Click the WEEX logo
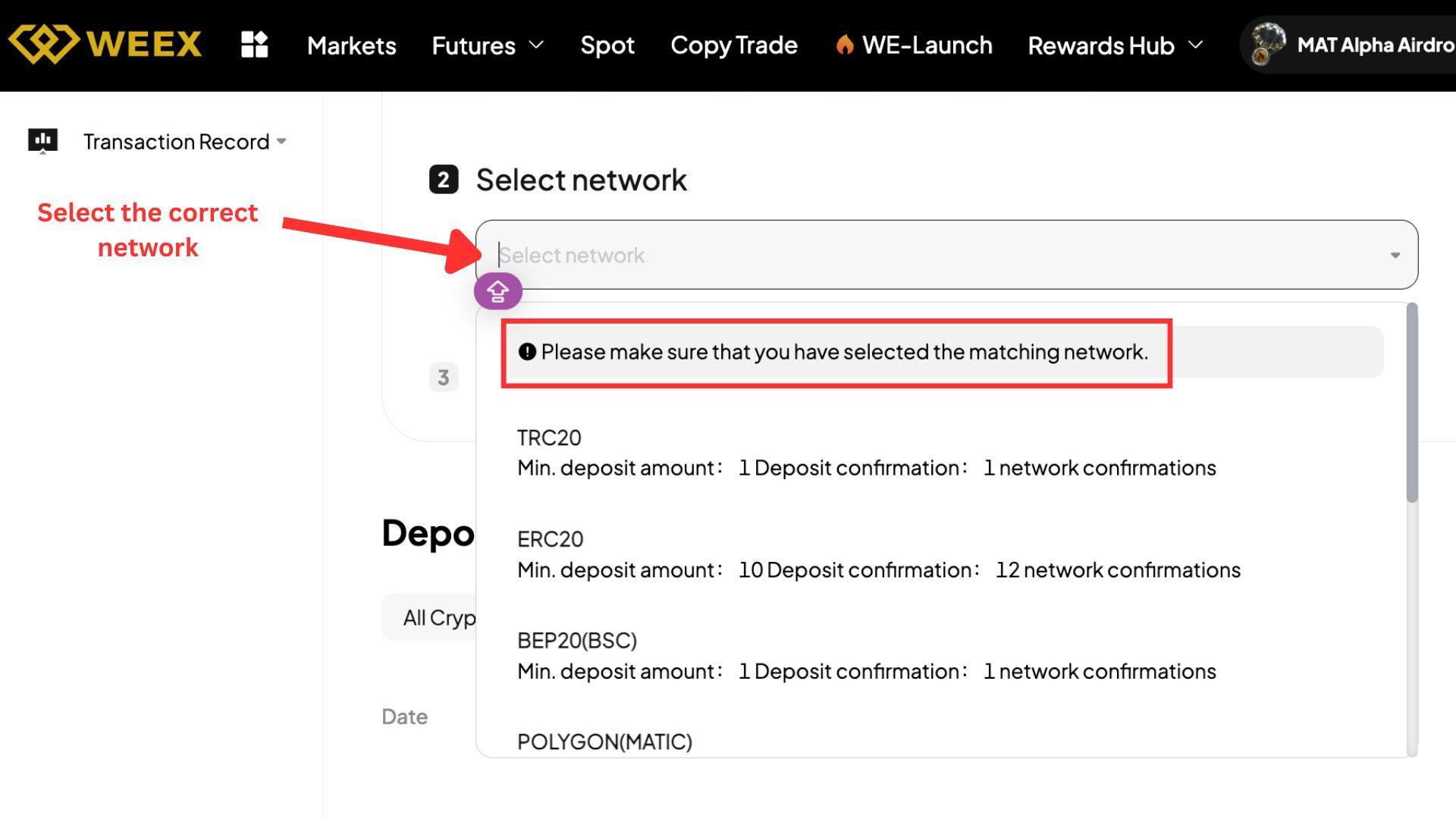The width and height of the screenshot is (1456, 819). tap(105, 44)
